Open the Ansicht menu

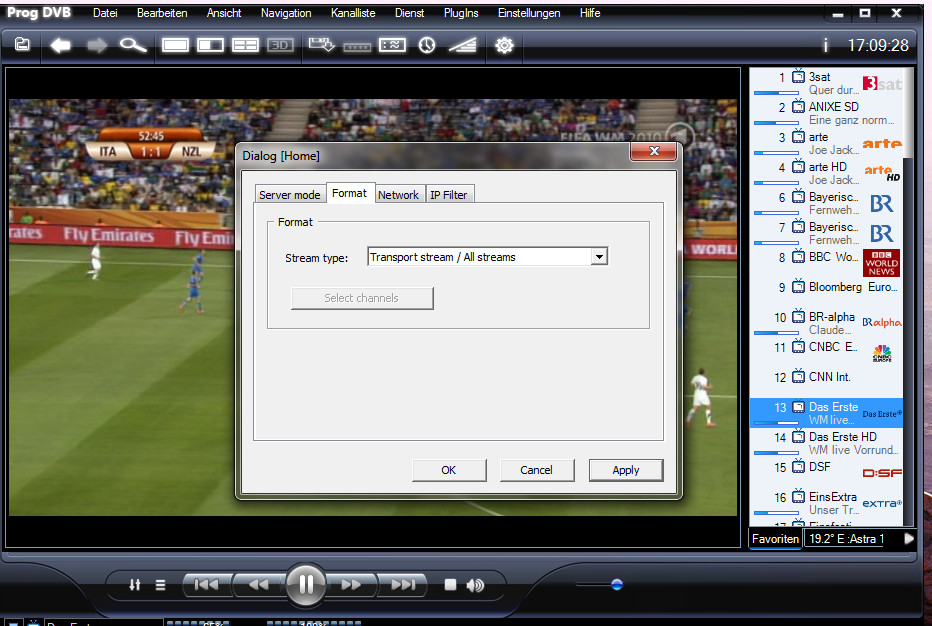(224, 13)
